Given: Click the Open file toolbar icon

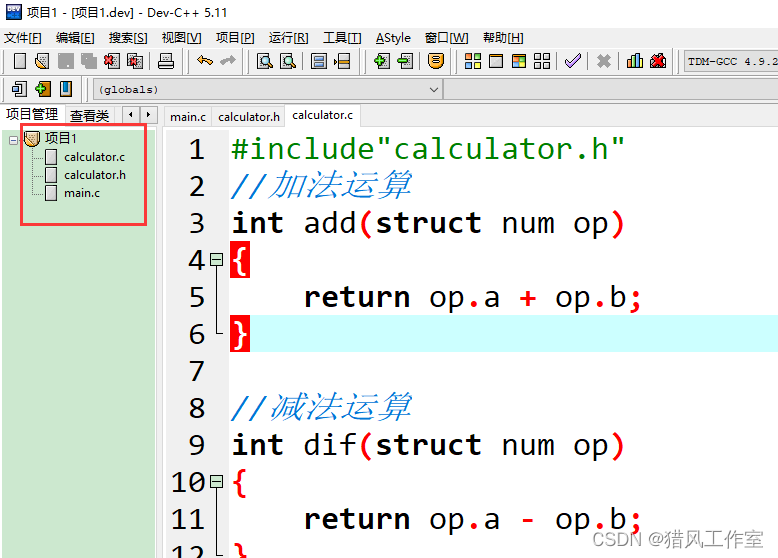Looking at the screenshot, I should point(43,61).
